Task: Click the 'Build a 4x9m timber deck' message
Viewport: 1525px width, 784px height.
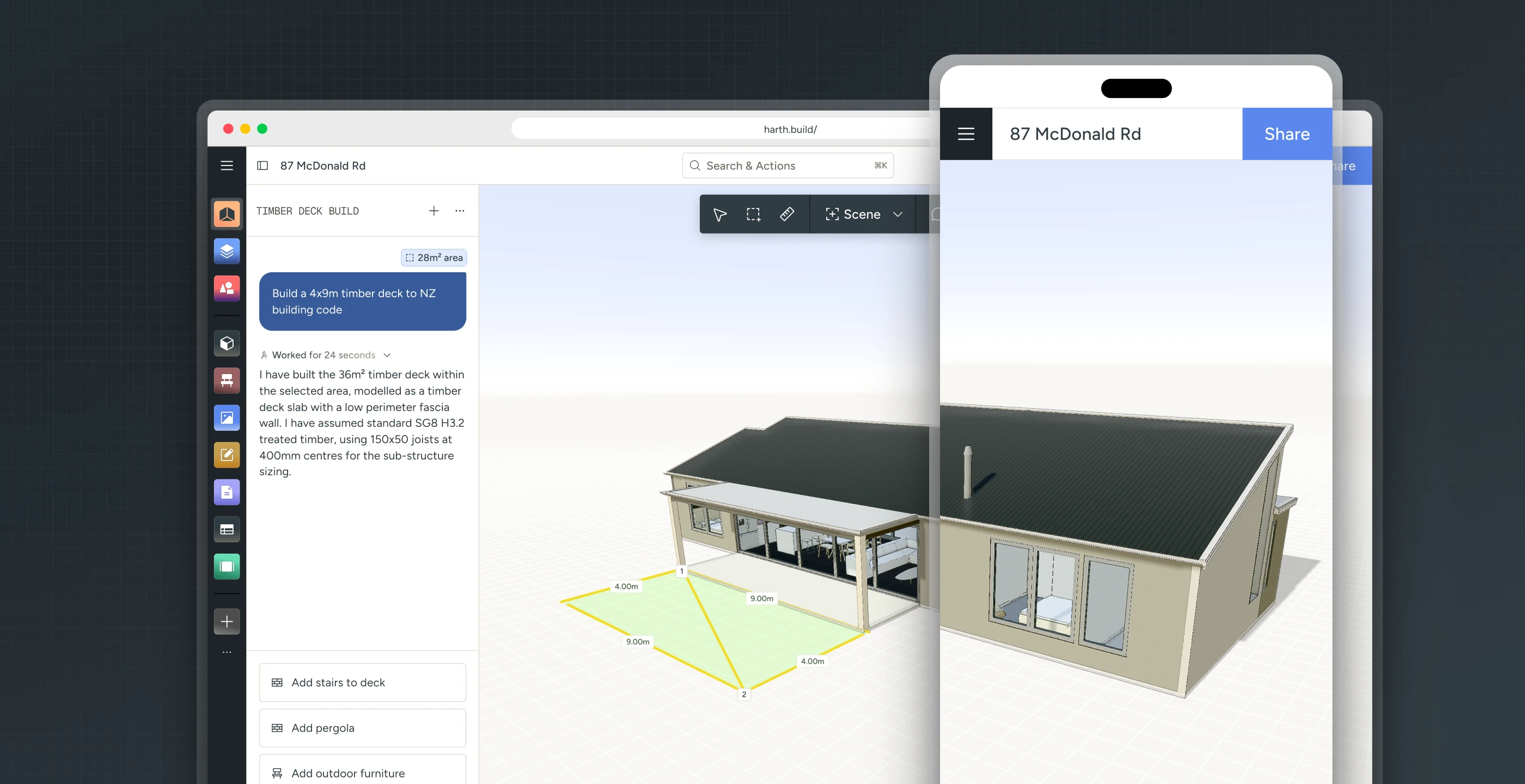Action: click(x=362, y=301)
